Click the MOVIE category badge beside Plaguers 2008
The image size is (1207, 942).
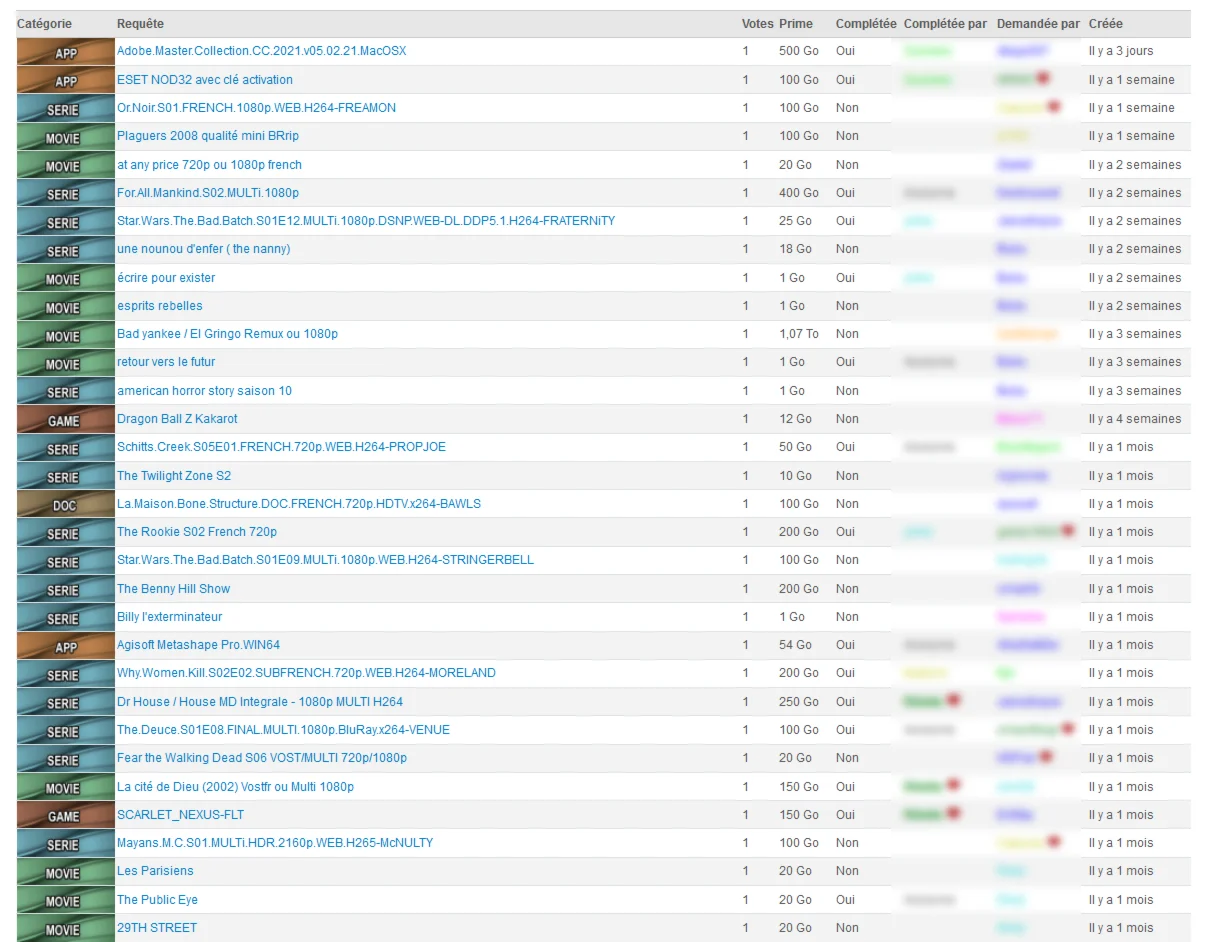point(65,137)
